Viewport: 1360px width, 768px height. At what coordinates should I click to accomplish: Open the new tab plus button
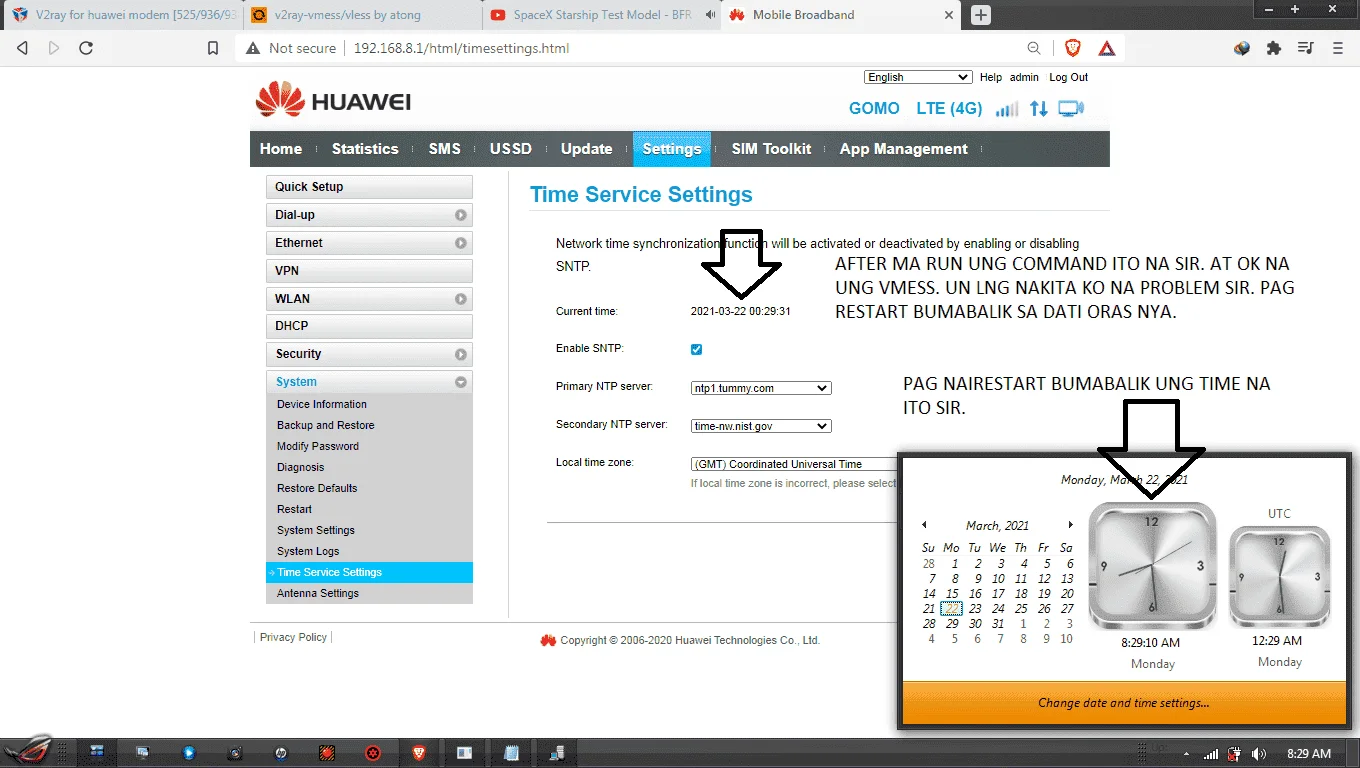pyautogui.click(x=981, y=15)
